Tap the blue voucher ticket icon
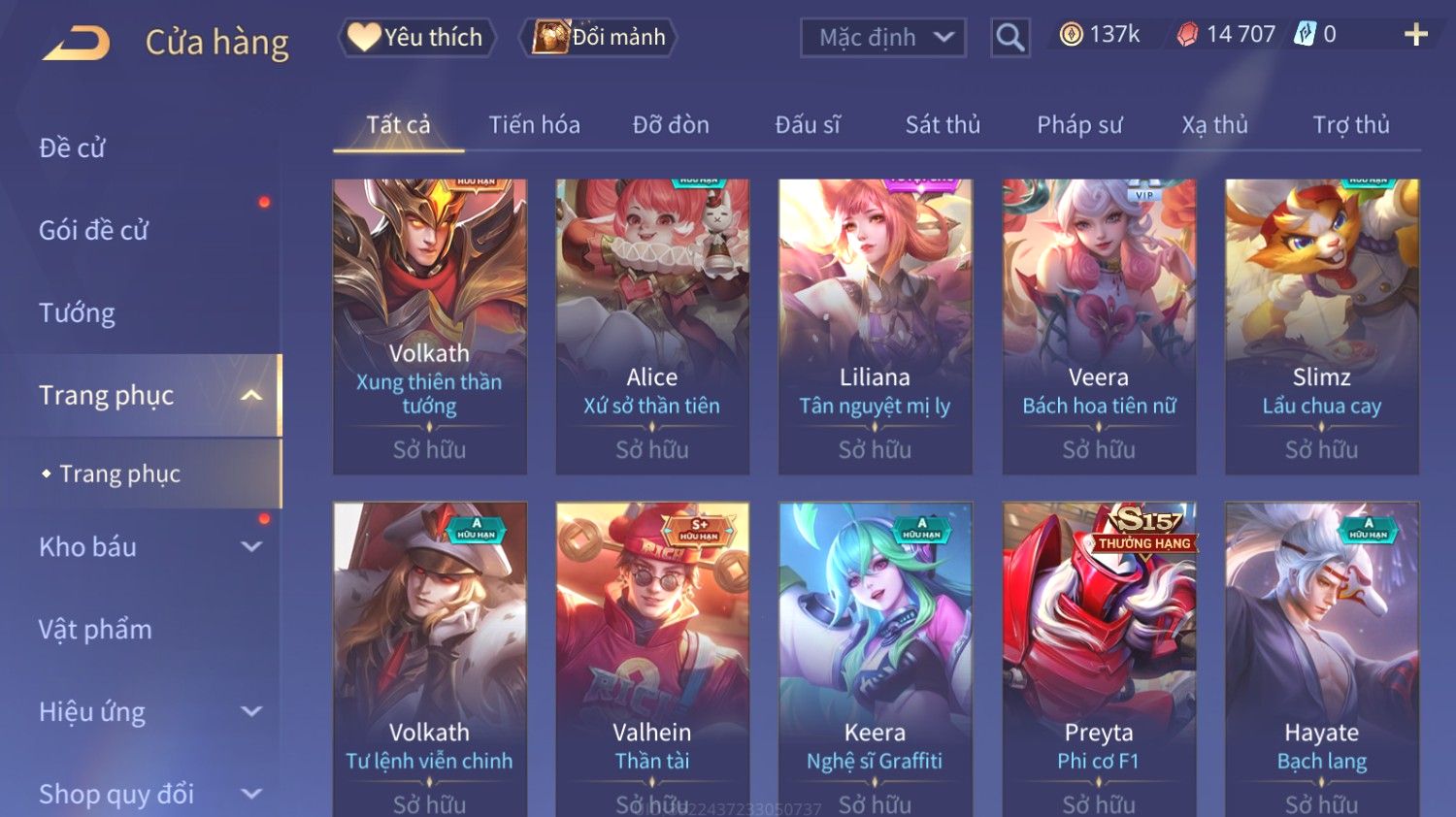1456x817 pixels. point(1306,35)
